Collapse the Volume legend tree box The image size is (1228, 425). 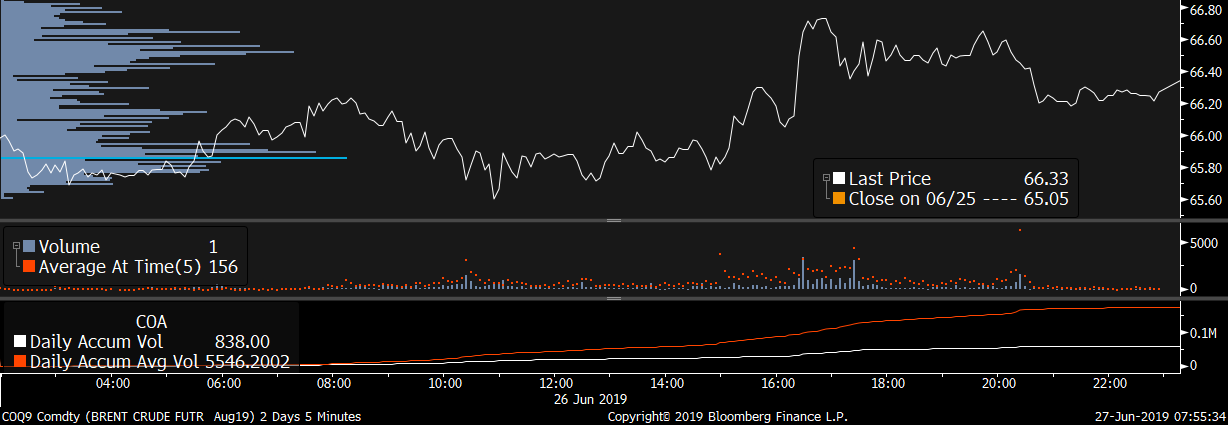click(15, 246)
